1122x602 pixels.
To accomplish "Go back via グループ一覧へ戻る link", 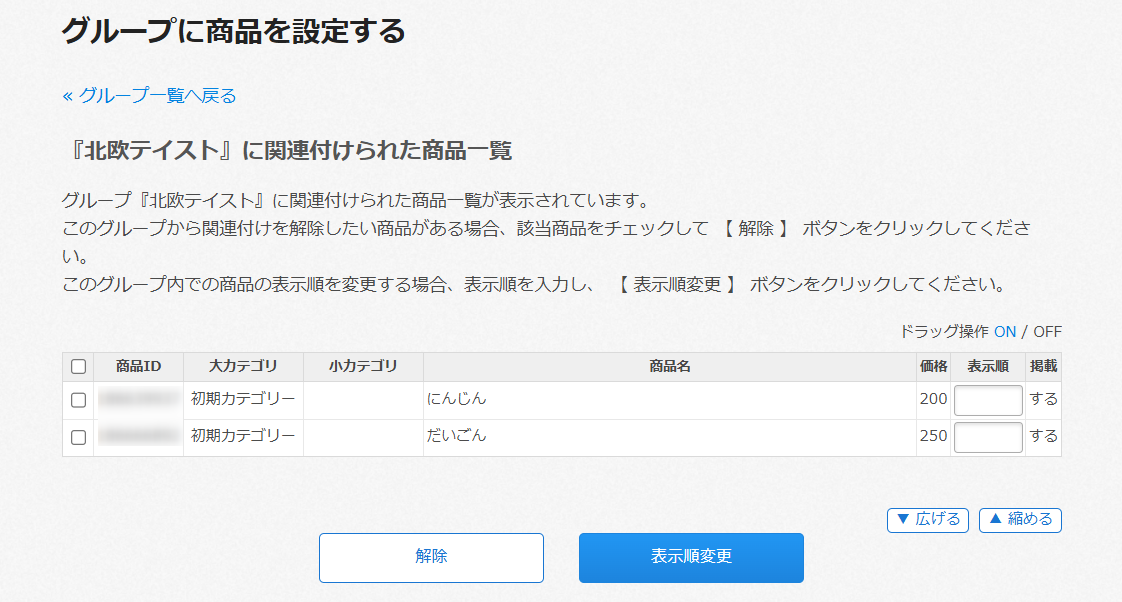I will click(149, 96).
